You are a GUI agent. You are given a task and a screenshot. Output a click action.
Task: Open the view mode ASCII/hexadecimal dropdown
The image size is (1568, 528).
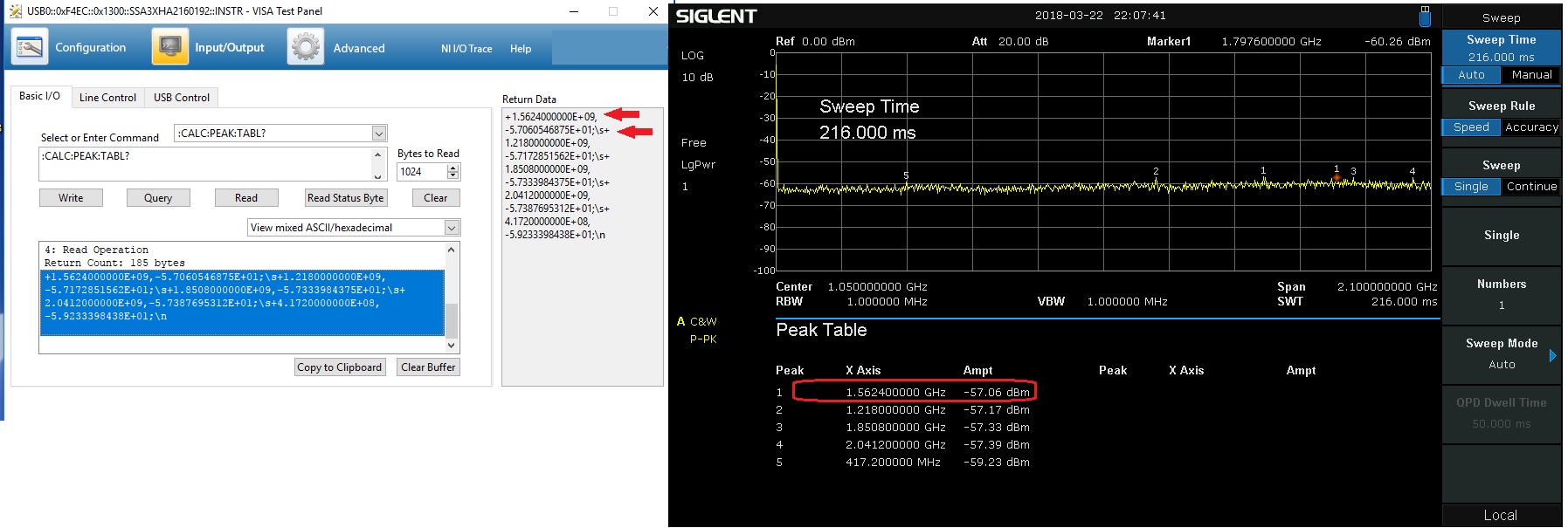(452, 228)
